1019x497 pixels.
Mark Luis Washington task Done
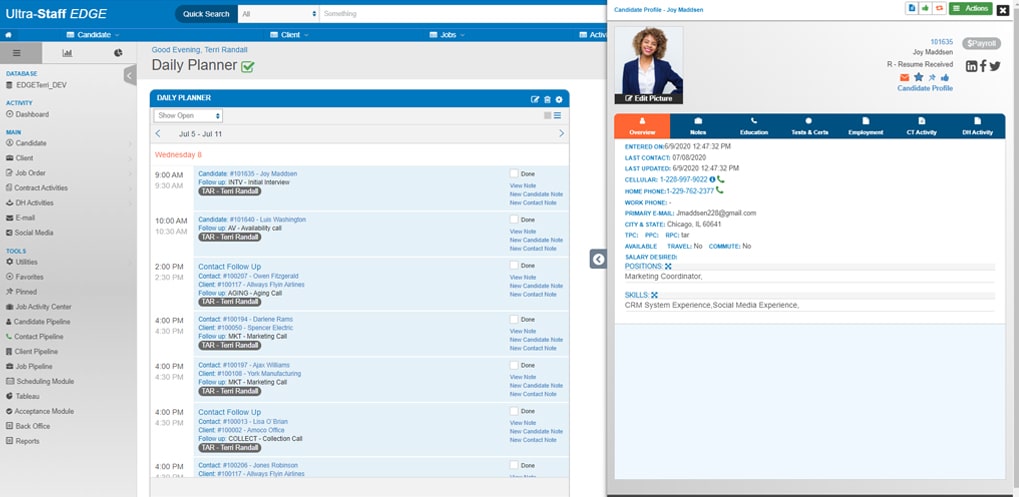(514, 220)
